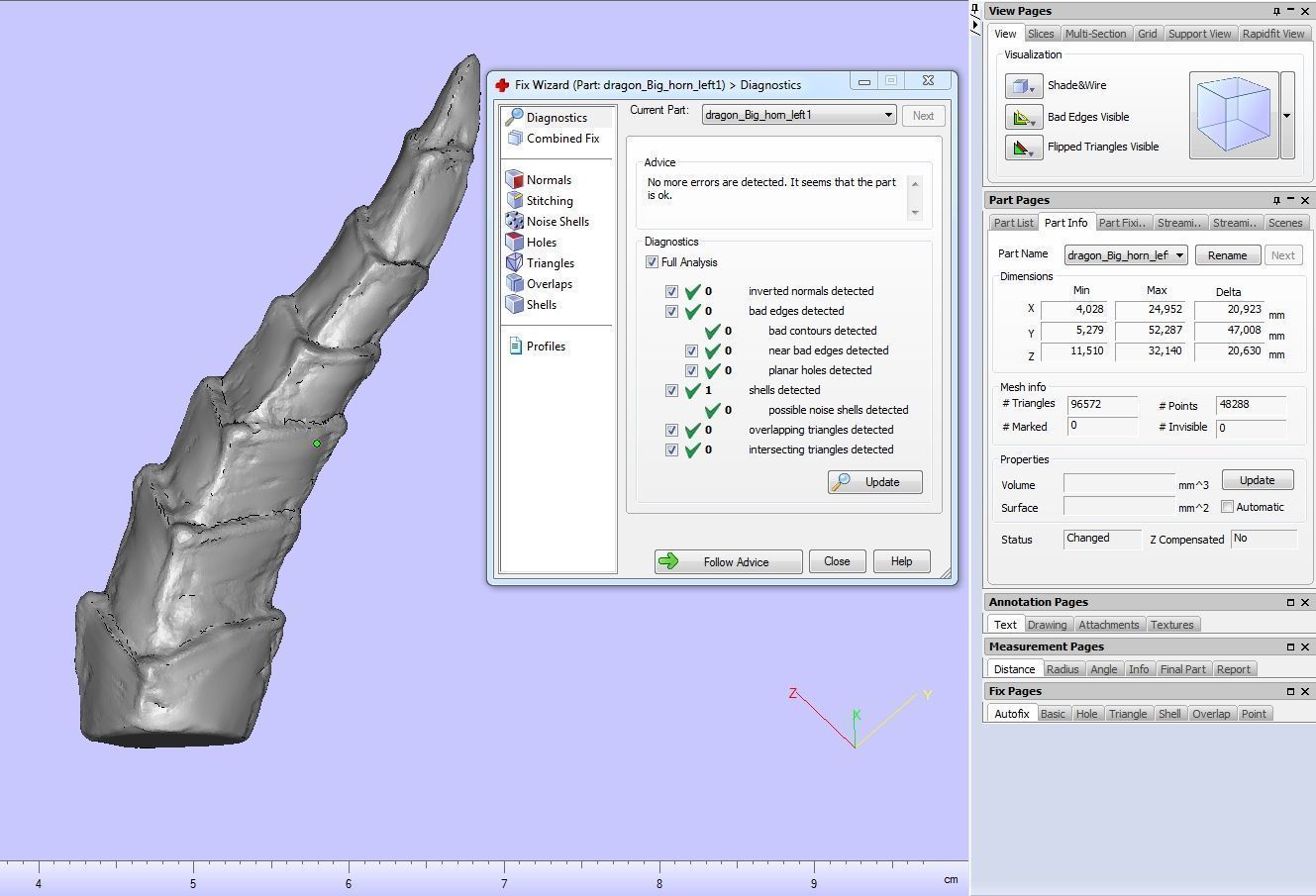This screenshot has height=896, width=1316.
Task: Click Update in the Fix Wizard diagnostics
Action: (875, 482)
